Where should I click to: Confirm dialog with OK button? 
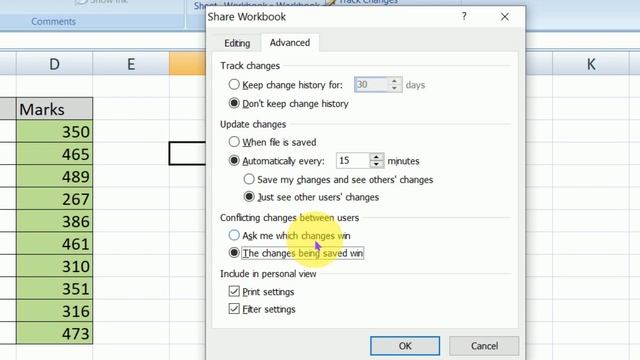coord(405,346)
